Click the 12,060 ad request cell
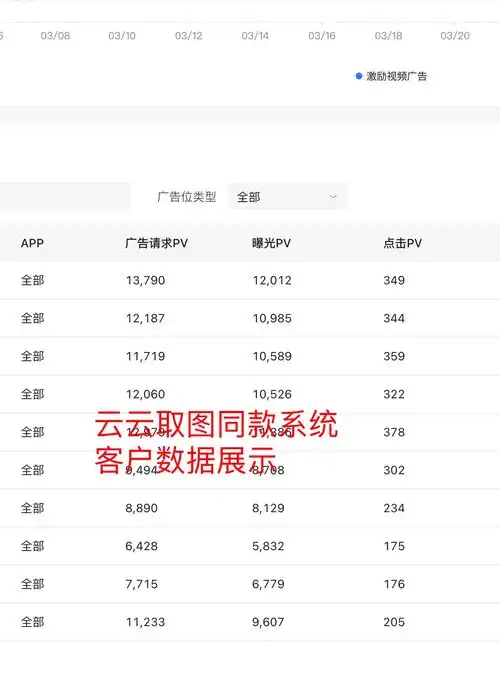500x697 pixels. point(145,394)
